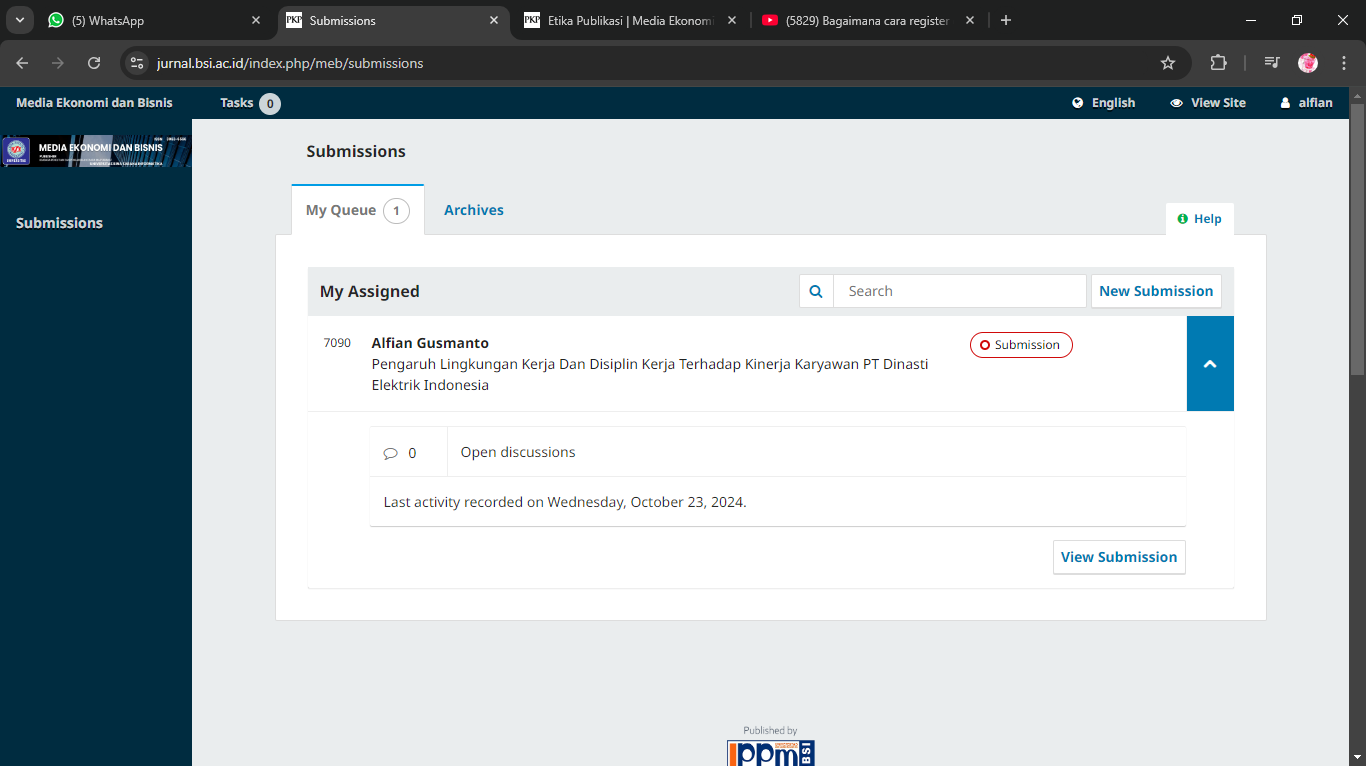This screenshot has height=766, width=1366.
Task: Open the Archives tab
Action: (474, 210)
